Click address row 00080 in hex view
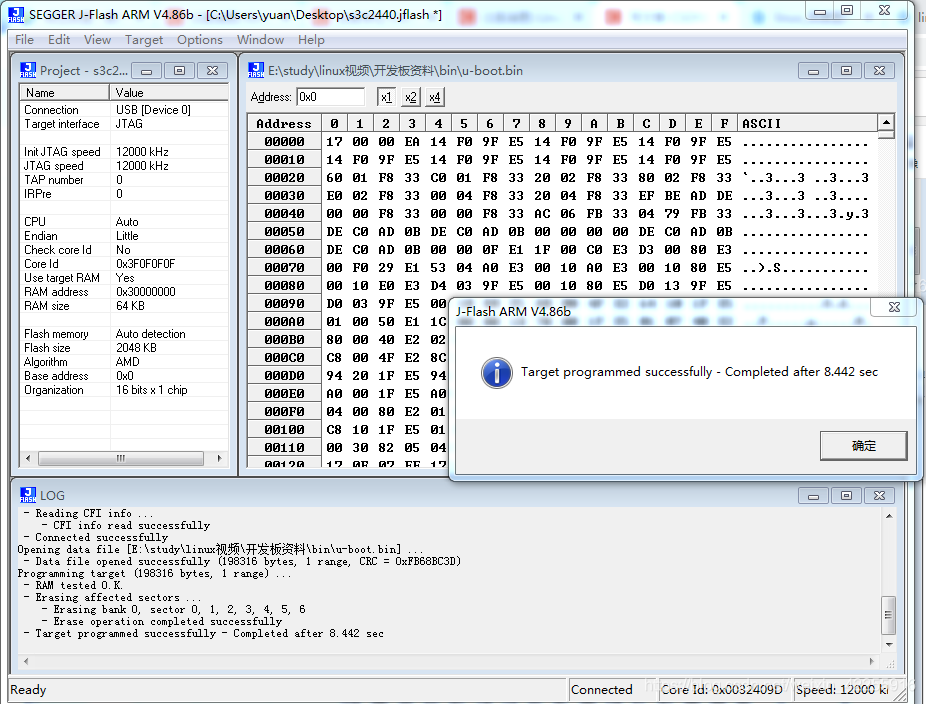This screenshot has width=926, height=704. pos(284,286)
